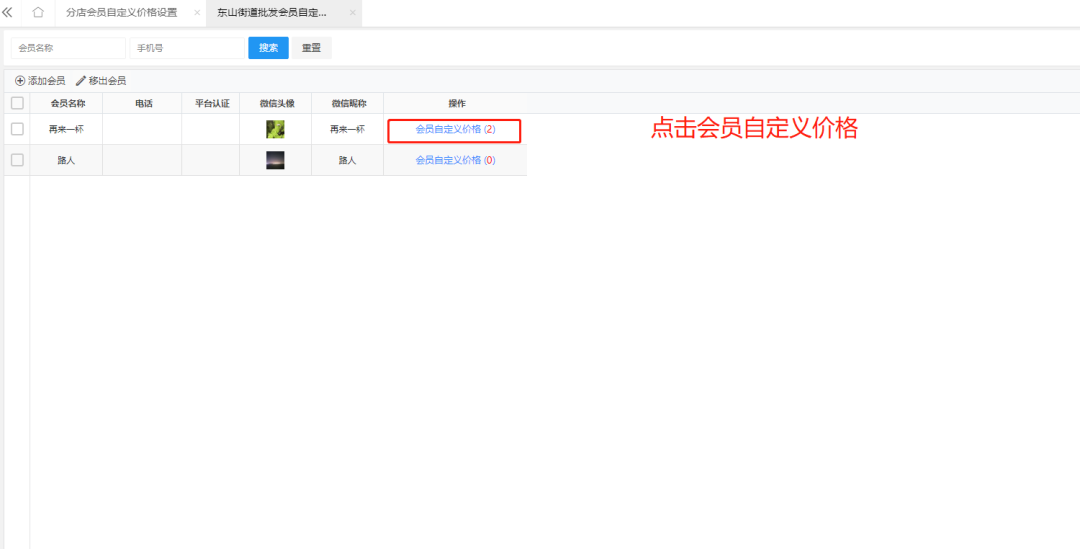Click the 移出会员 pencil icon

(x=81, y=80)
